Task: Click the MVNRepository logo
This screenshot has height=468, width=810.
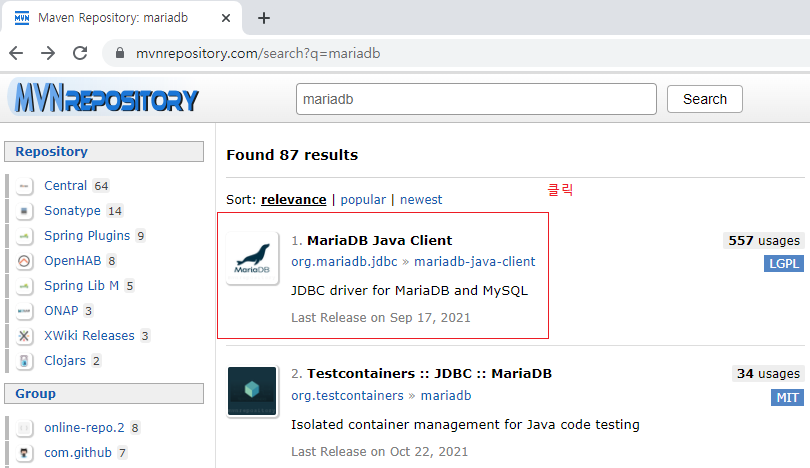Action: [106, 98]
